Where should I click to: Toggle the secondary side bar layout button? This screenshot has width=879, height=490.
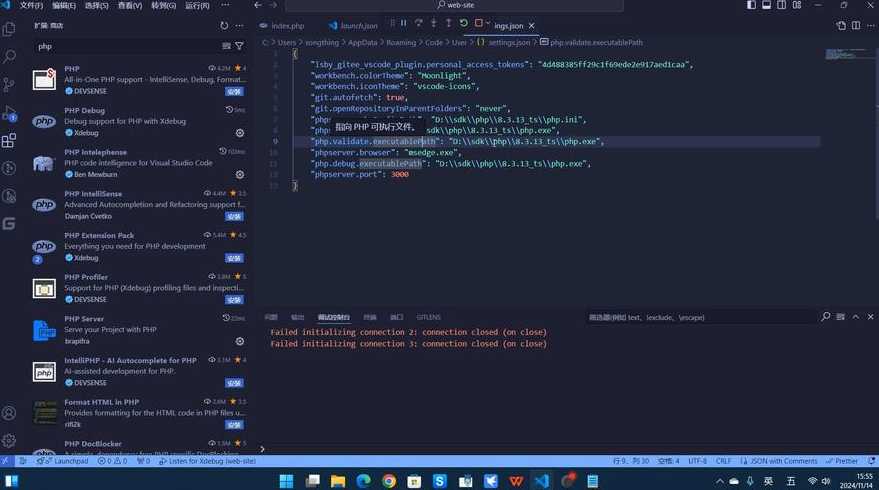pyautogui.click(x=781, y=5)
